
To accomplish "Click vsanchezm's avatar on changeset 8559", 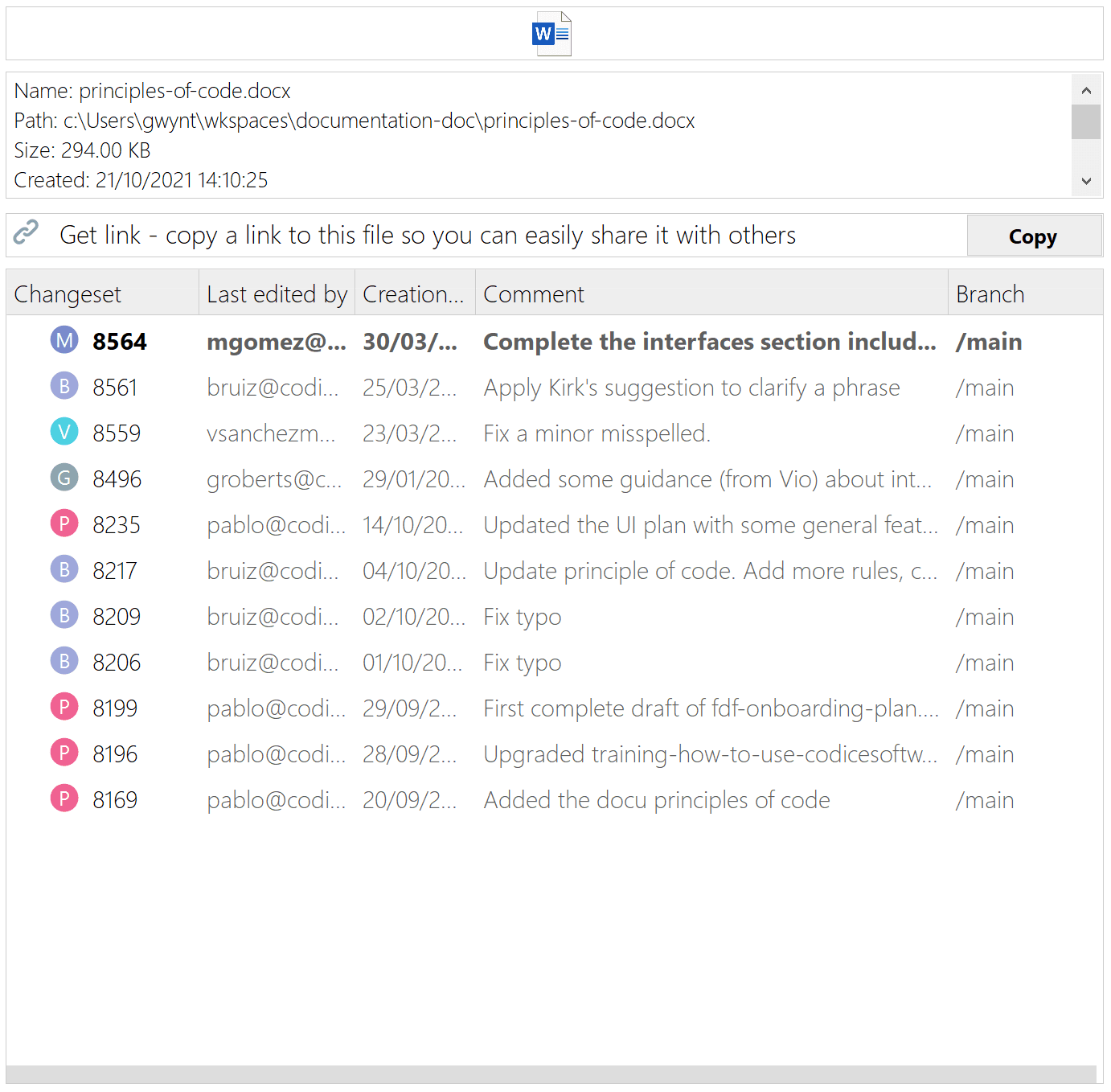I will pos(64,432).
